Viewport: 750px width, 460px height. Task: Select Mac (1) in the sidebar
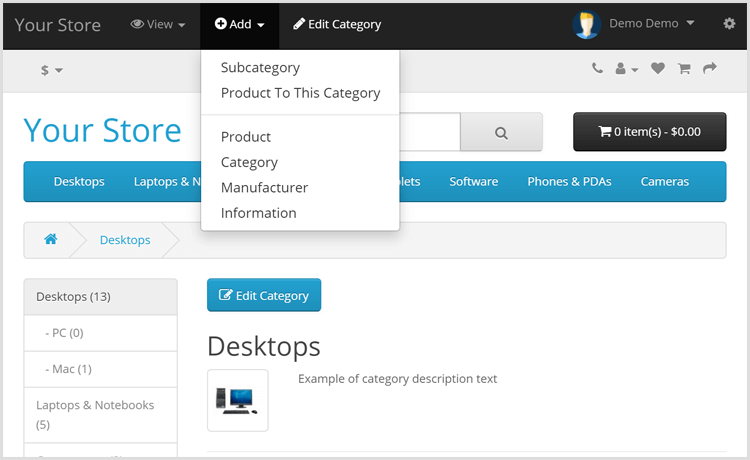pos(100,369)
